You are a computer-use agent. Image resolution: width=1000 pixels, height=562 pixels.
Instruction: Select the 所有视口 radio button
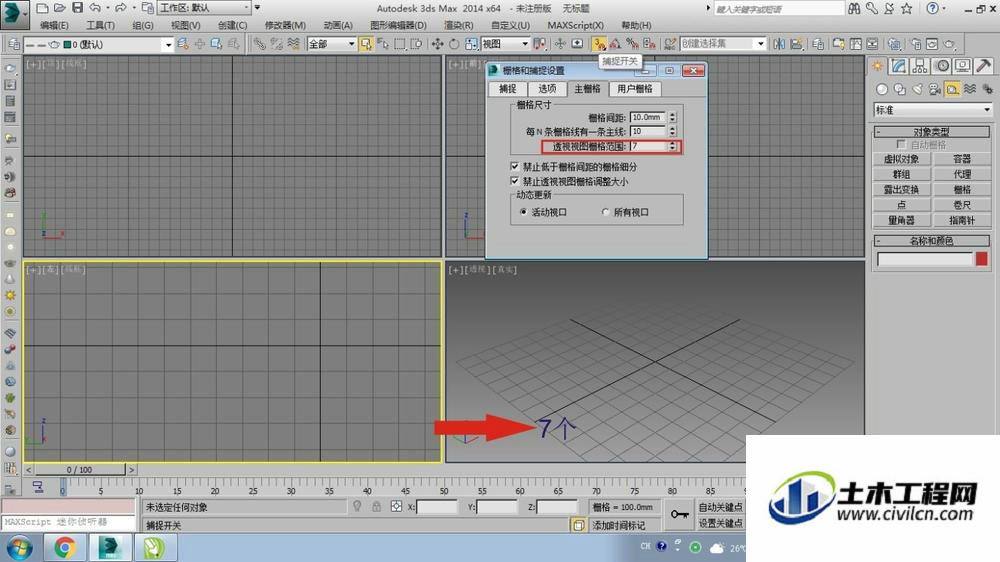[x=605, y=212]
